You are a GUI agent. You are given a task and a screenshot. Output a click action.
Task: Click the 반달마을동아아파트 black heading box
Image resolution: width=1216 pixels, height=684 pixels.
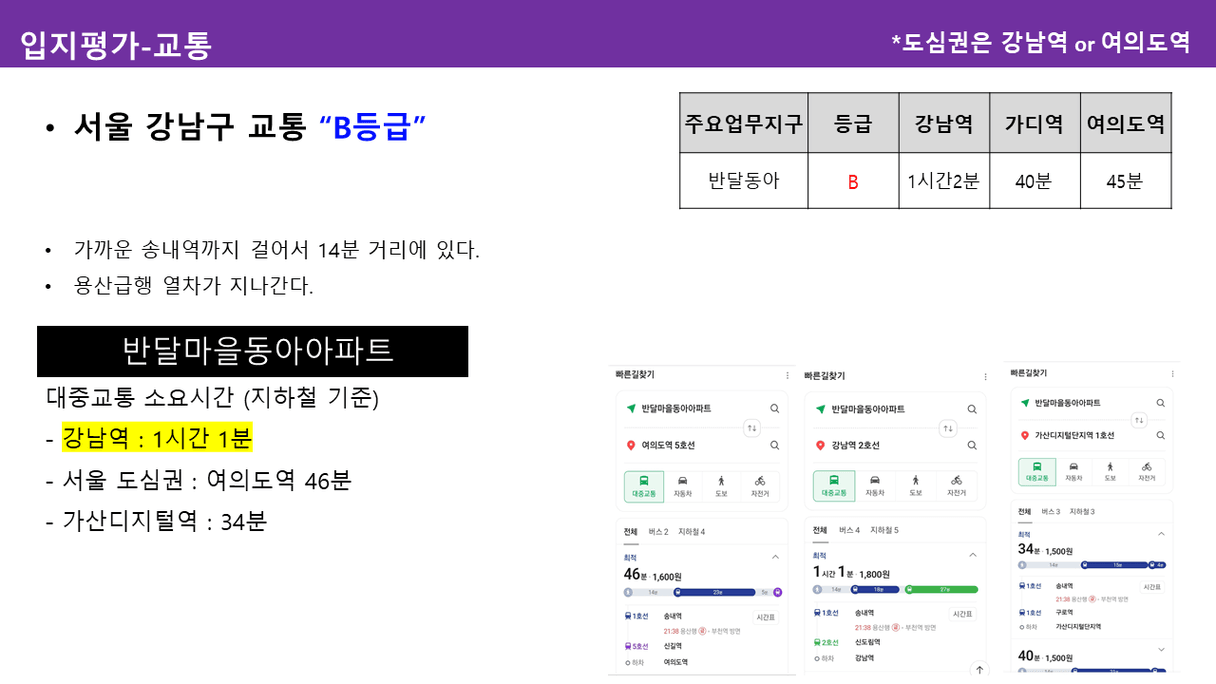pyautogui.click(x=253, y=351)
